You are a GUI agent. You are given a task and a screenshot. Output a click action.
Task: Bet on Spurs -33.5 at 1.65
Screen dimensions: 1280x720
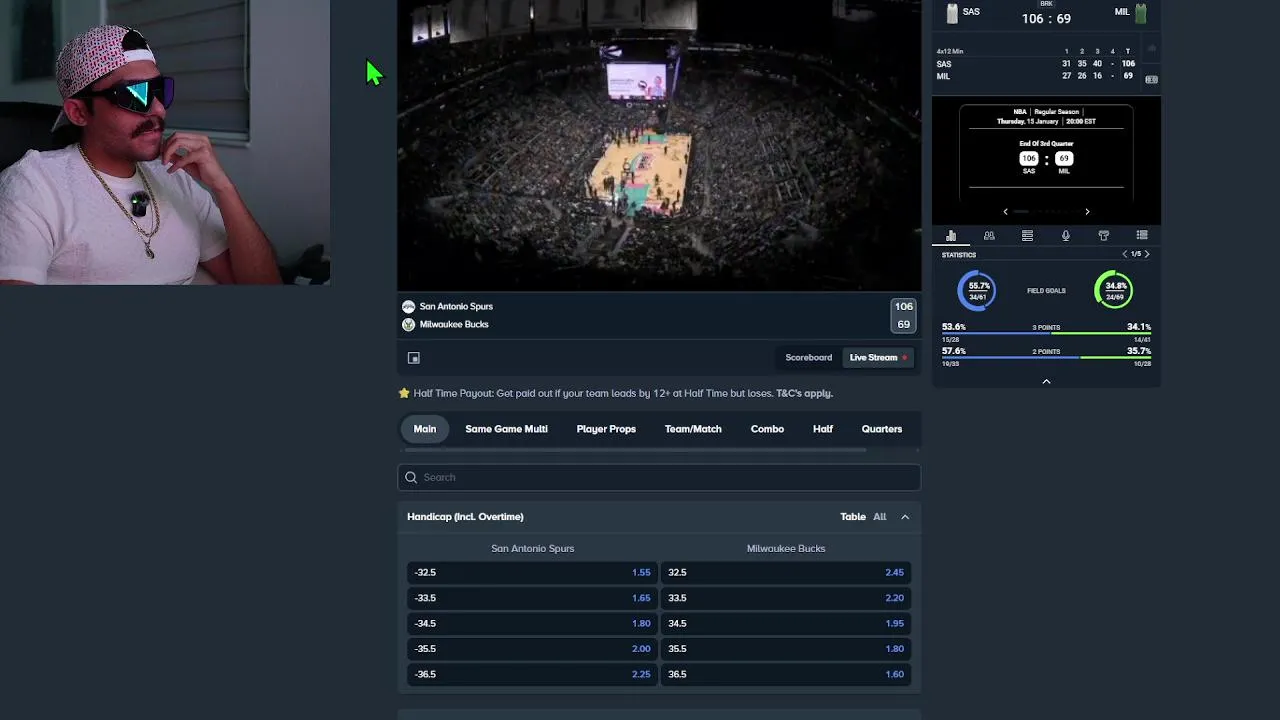coord(533,598)
